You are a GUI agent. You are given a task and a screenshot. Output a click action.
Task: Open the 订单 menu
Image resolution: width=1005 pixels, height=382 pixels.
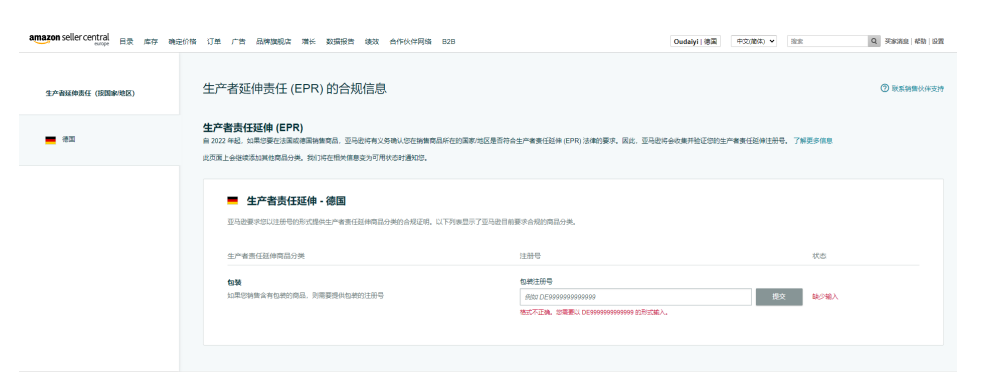(x=214, y=42)
